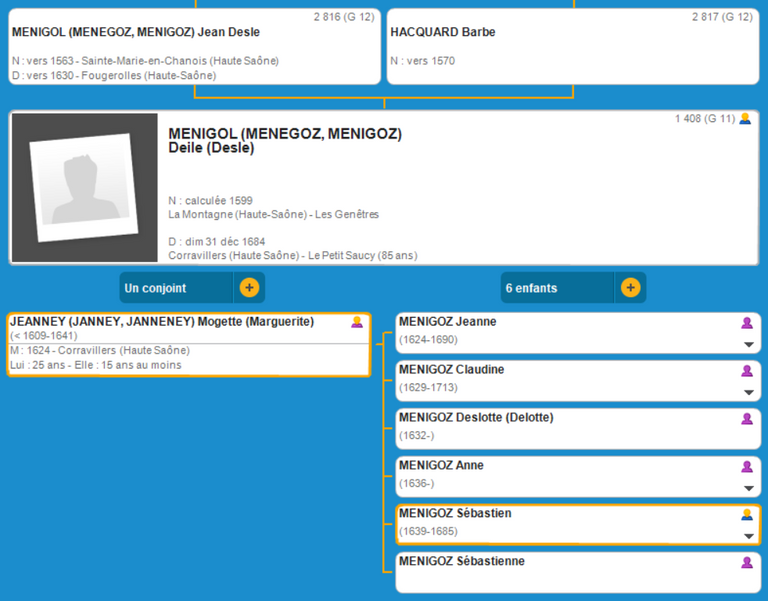Click purple person icon for Sébastienne
This screenshot has height=601, width=768.
click(746, 563)
